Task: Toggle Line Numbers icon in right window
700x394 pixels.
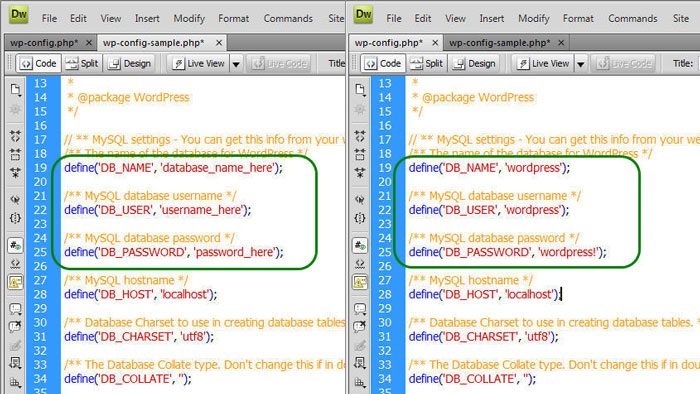Action: [360, 245]
